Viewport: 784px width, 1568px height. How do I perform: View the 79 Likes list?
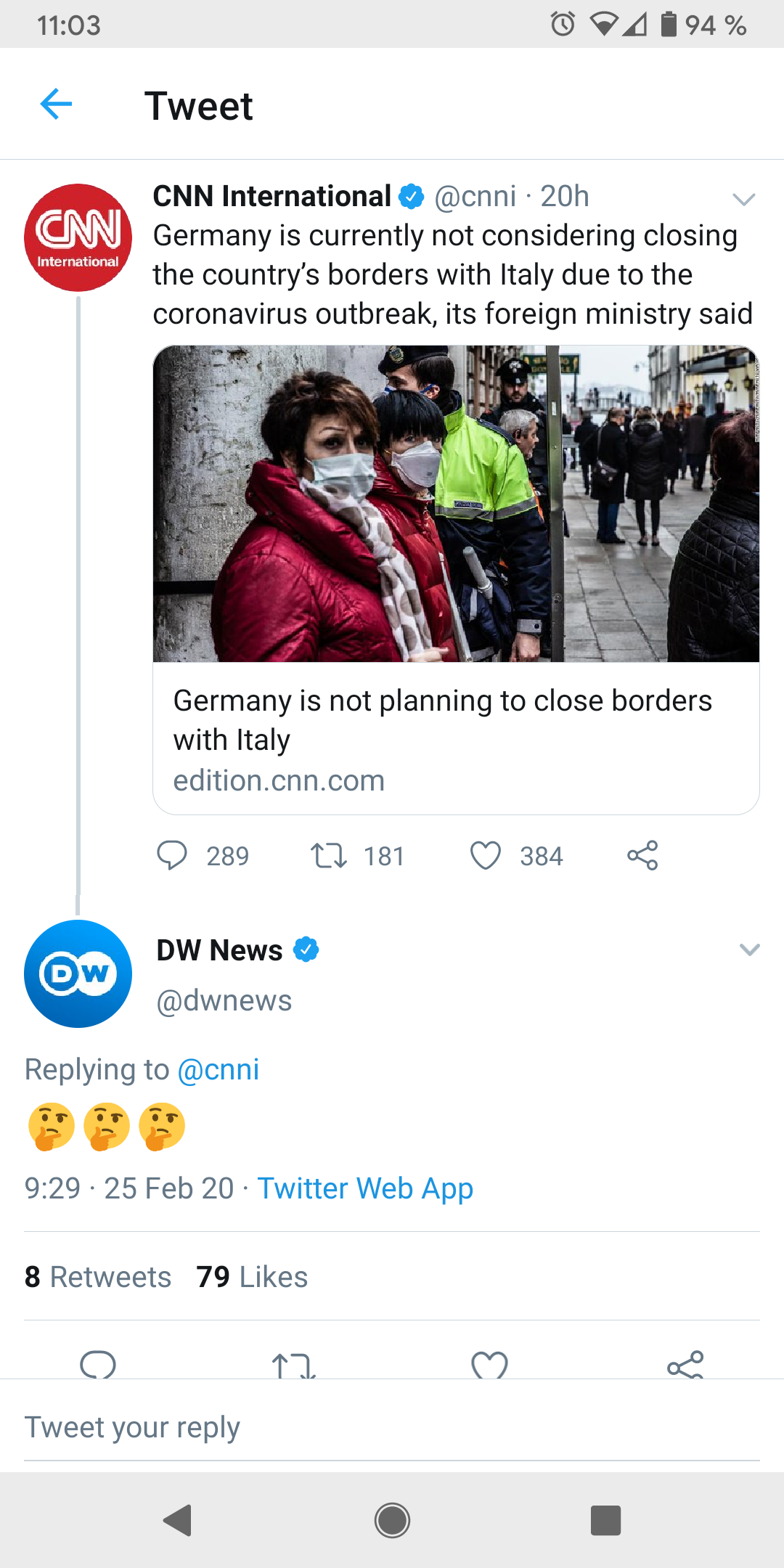(252, 1277)
